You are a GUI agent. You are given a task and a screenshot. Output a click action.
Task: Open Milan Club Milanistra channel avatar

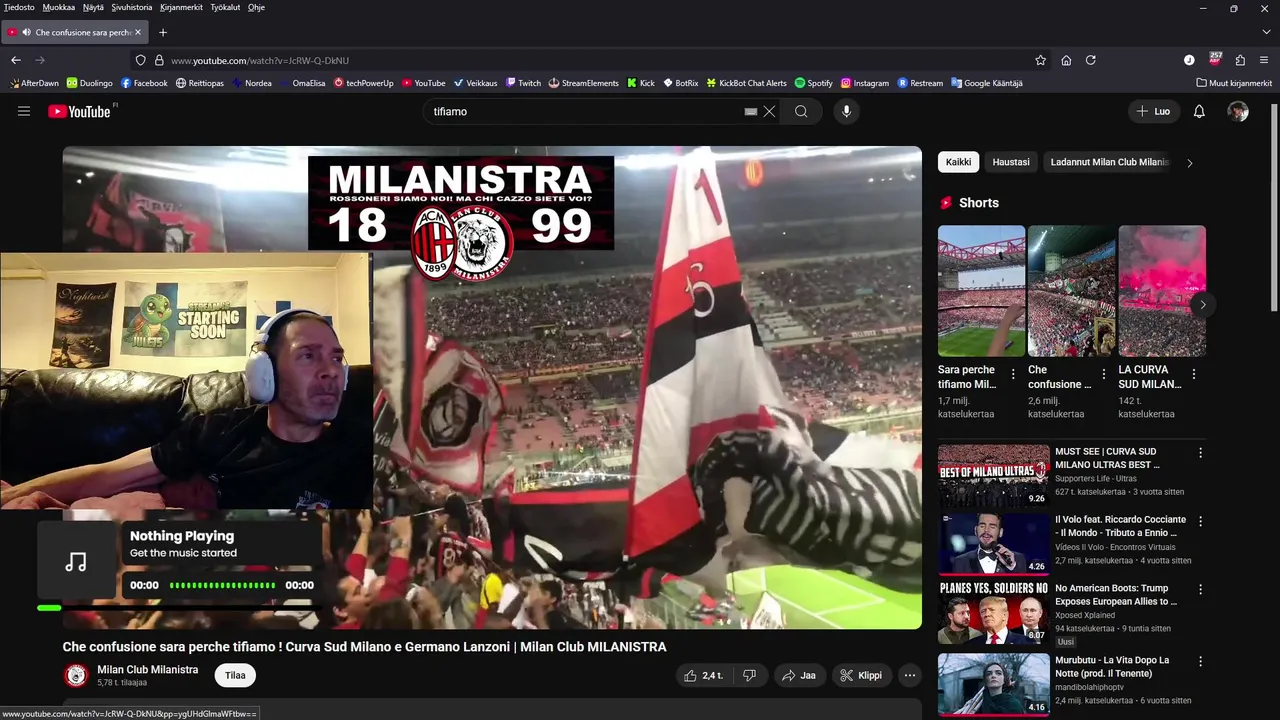(76, 675)
